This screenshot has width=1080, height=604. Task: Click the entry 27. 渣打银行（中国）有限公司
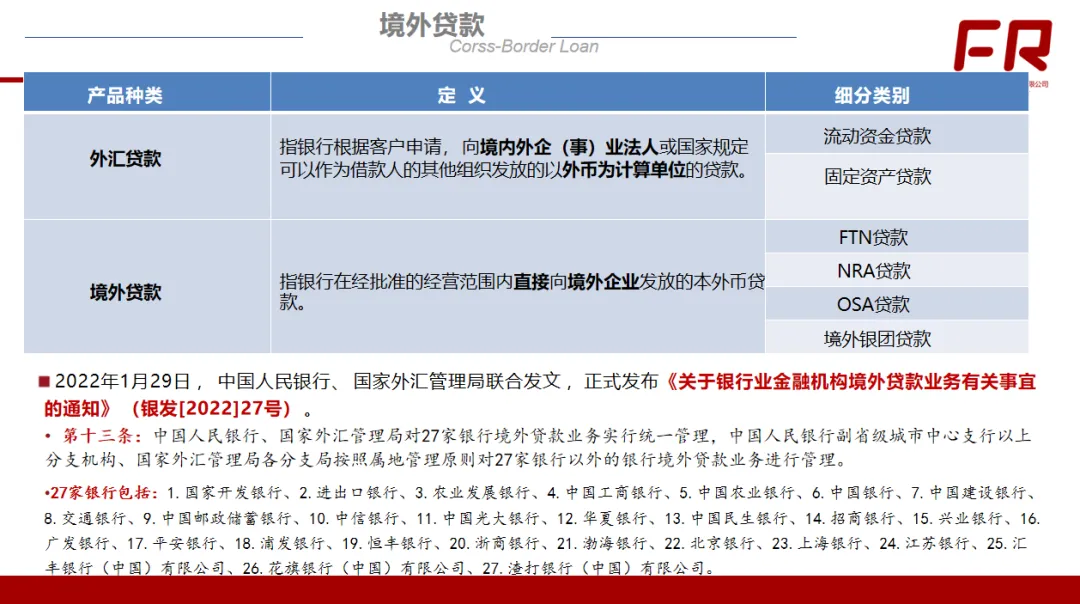(595, 568)
